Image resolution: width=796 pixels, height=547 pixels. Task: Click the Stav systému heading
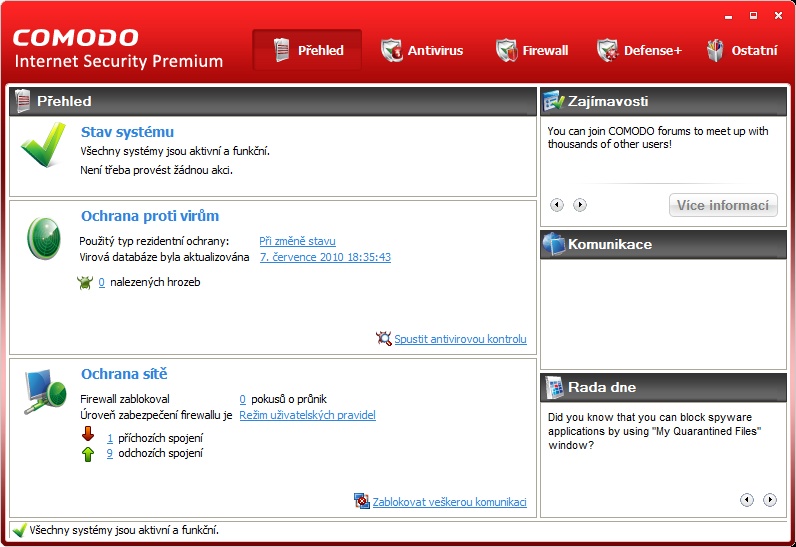[x=127, y=132]
